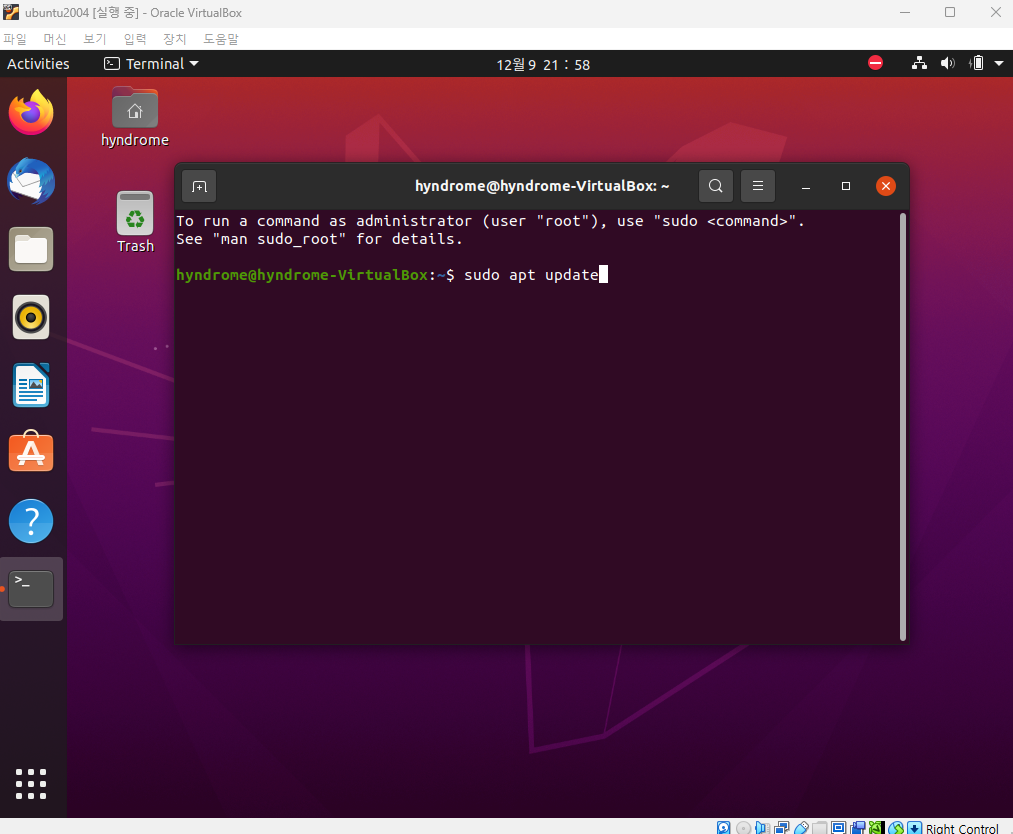Open the VirtualBox 장치 menu
The height and width of the screenshot is (834, 1013).
coord(174,39)
